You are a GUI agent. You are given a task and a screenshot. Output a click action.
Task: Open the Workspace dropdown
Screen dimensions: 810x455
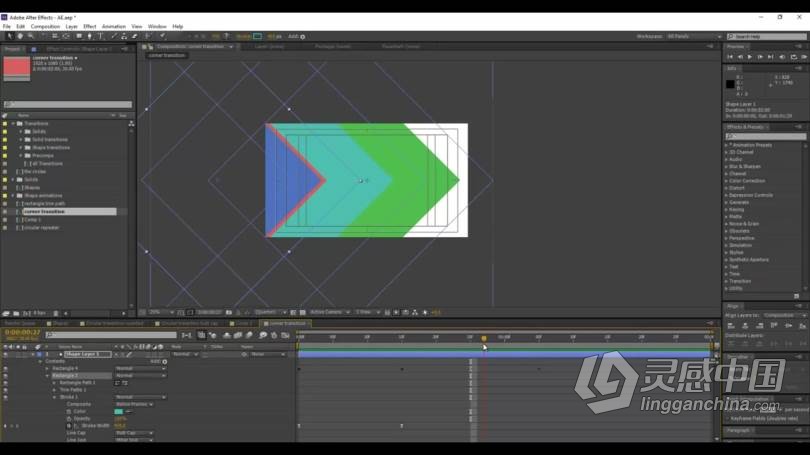[691, 36]
